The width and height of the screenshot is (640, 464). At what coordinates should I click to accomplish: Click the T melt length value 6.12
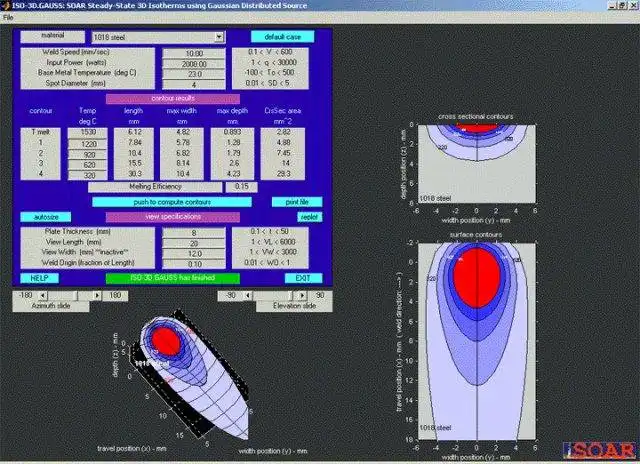point(134,132)
